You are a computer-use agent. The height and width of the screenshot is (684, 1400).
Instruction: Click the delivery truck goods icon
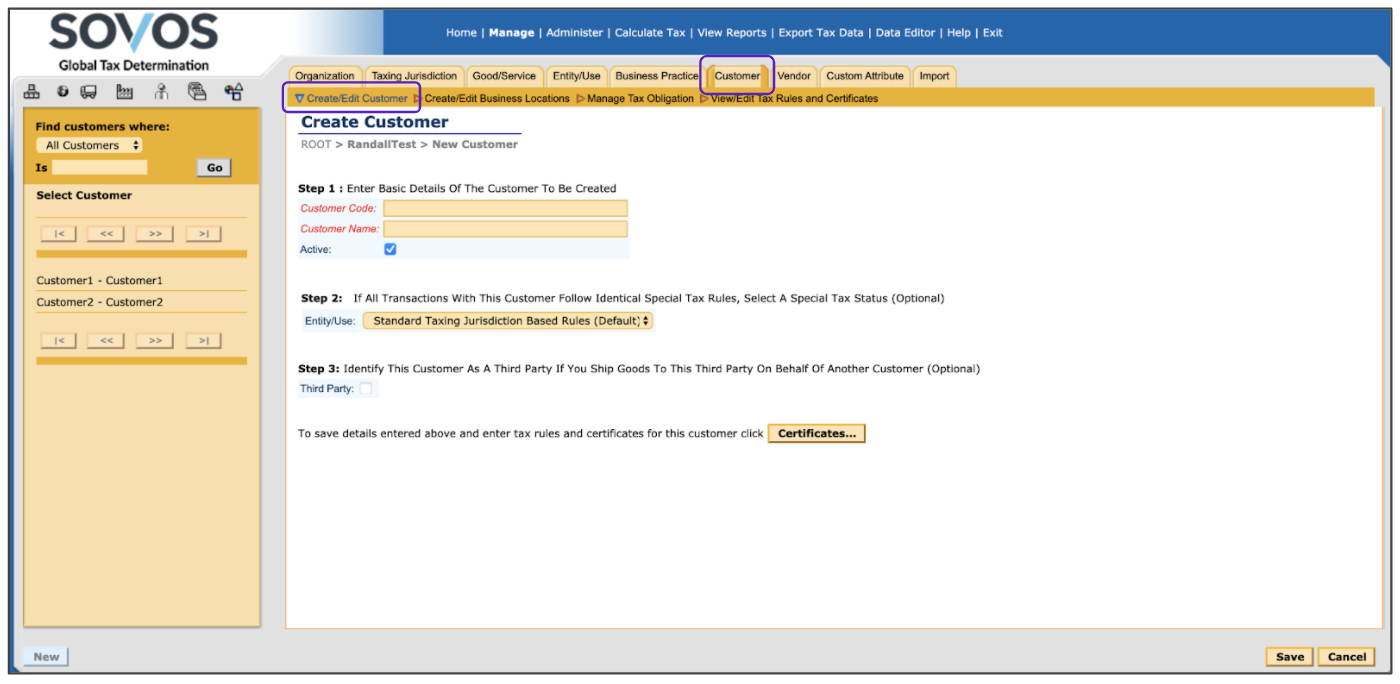(88, 92)
